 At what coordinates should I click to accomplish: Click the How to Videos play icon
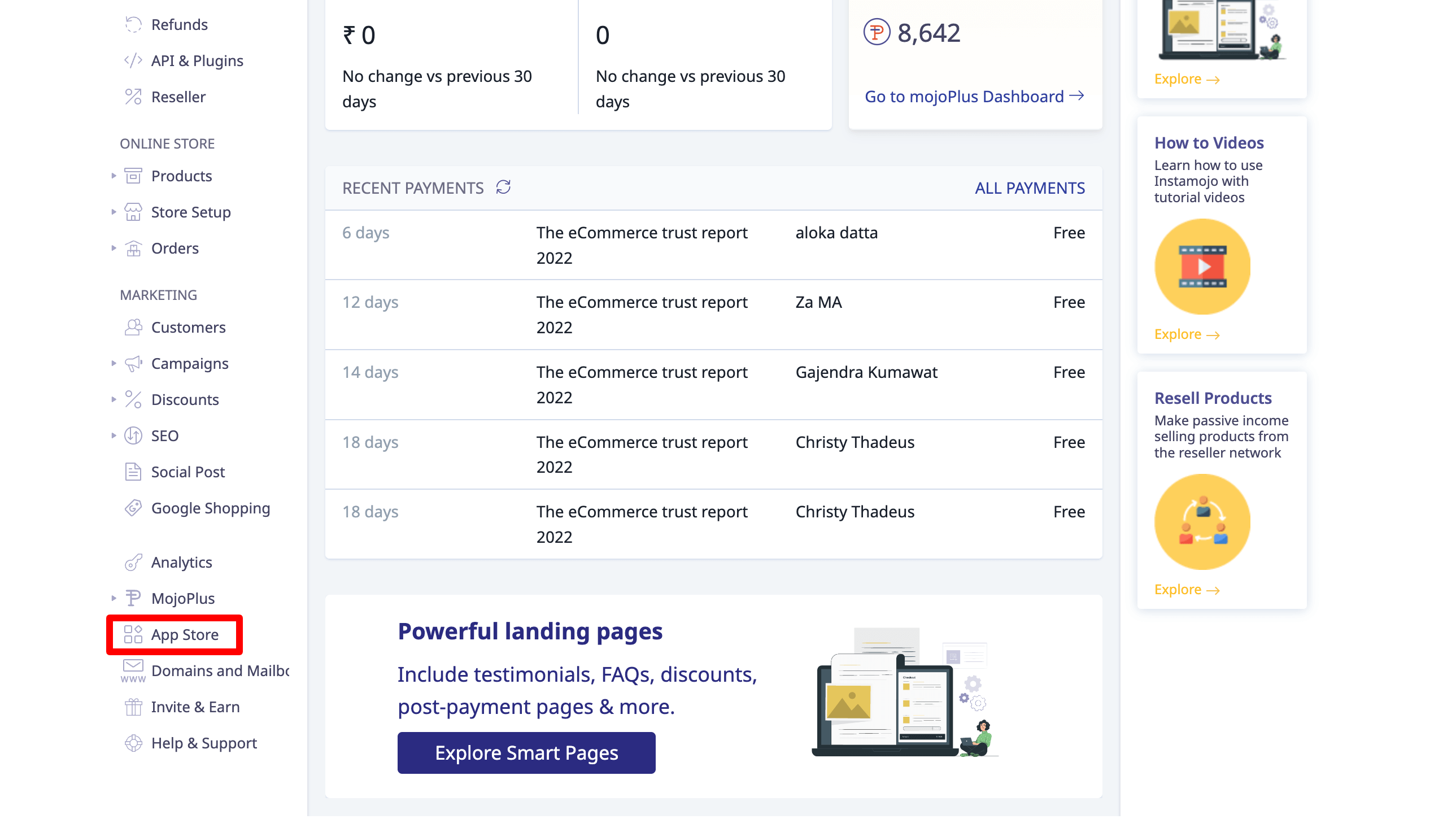click(1202, 267)
